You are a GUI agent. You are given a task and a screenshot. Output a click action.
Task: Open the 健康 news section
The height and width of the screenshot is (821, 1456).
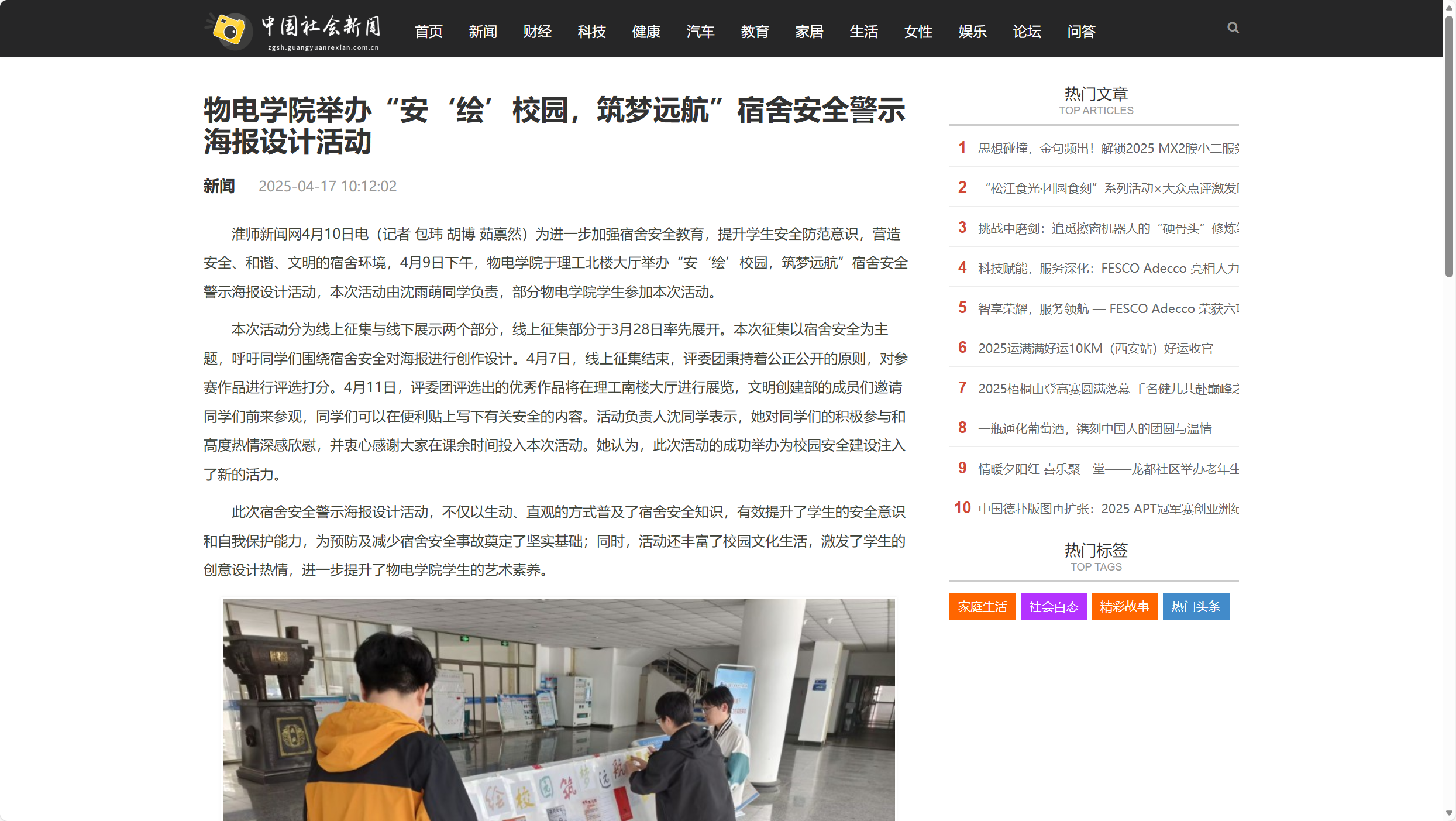pyautogui.click(x=646, y=32)
